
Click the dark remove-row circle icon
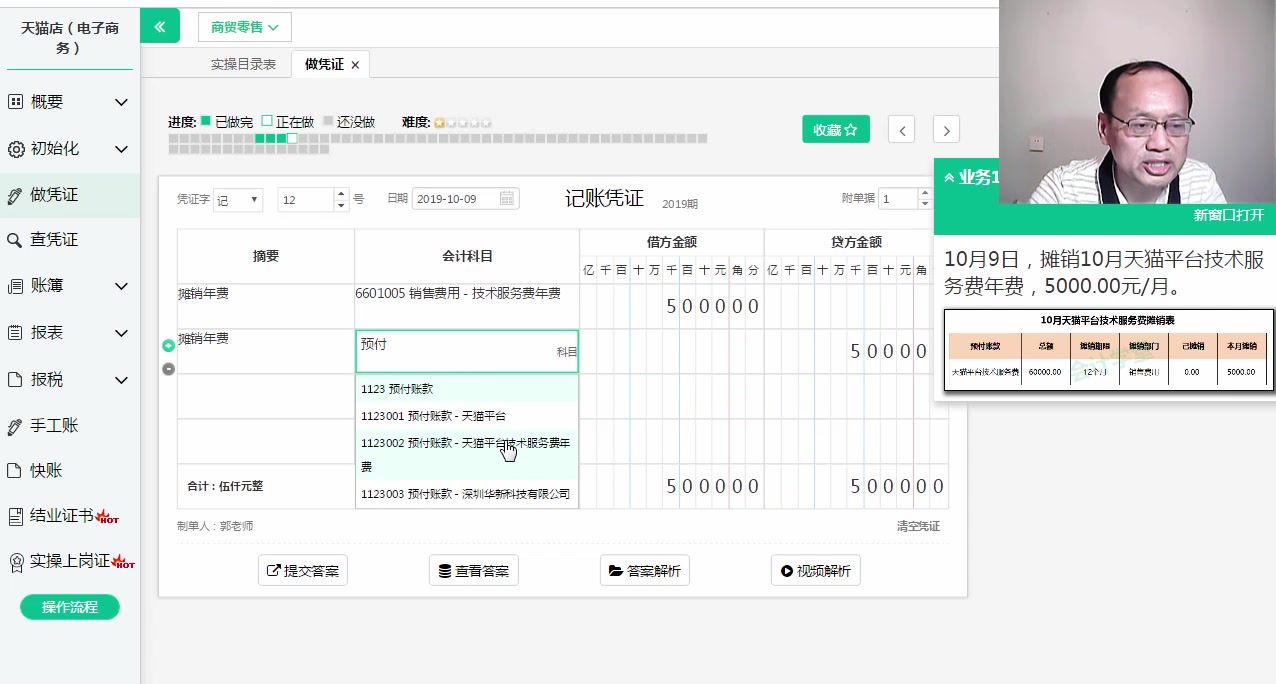(168, 369)
